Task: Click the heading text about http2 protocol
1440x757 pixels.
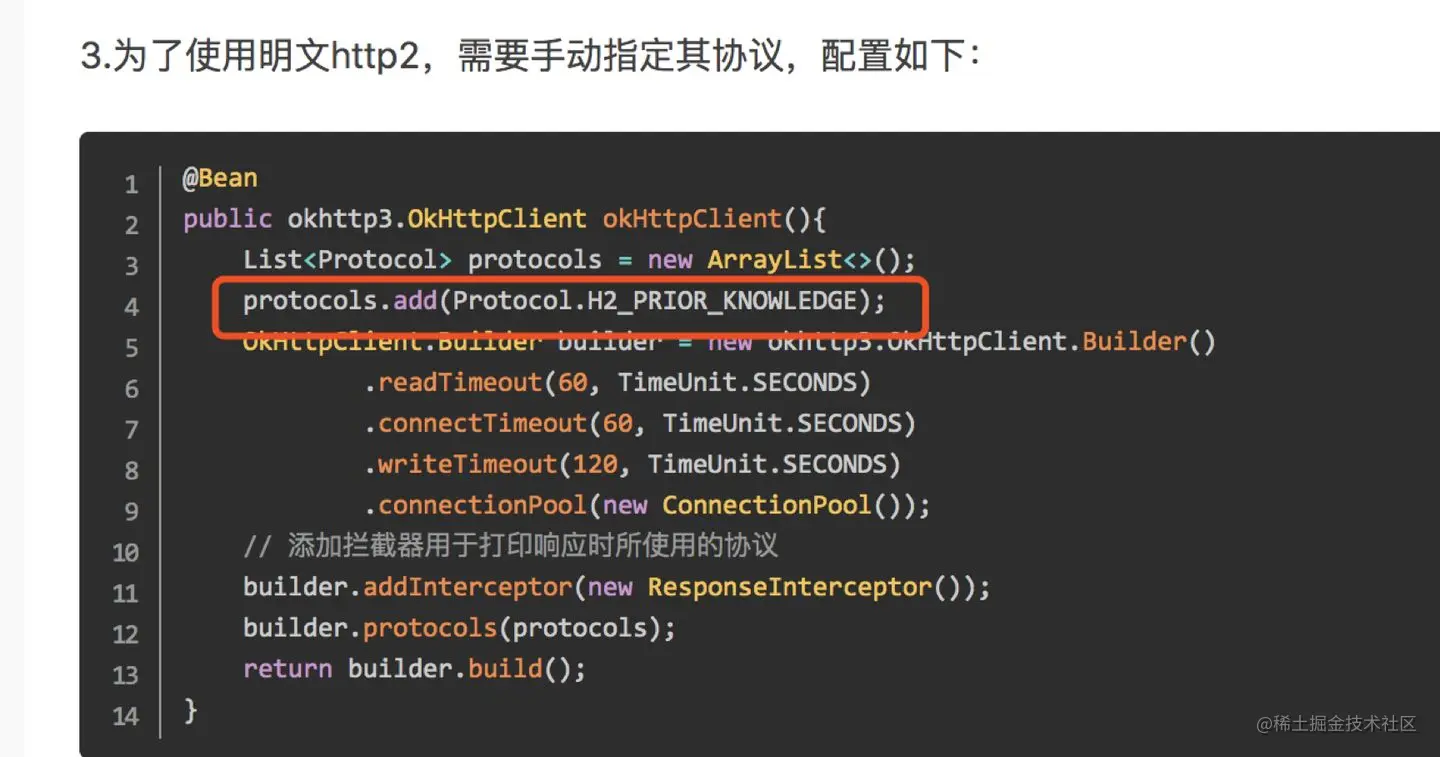Action: point(531,56)
